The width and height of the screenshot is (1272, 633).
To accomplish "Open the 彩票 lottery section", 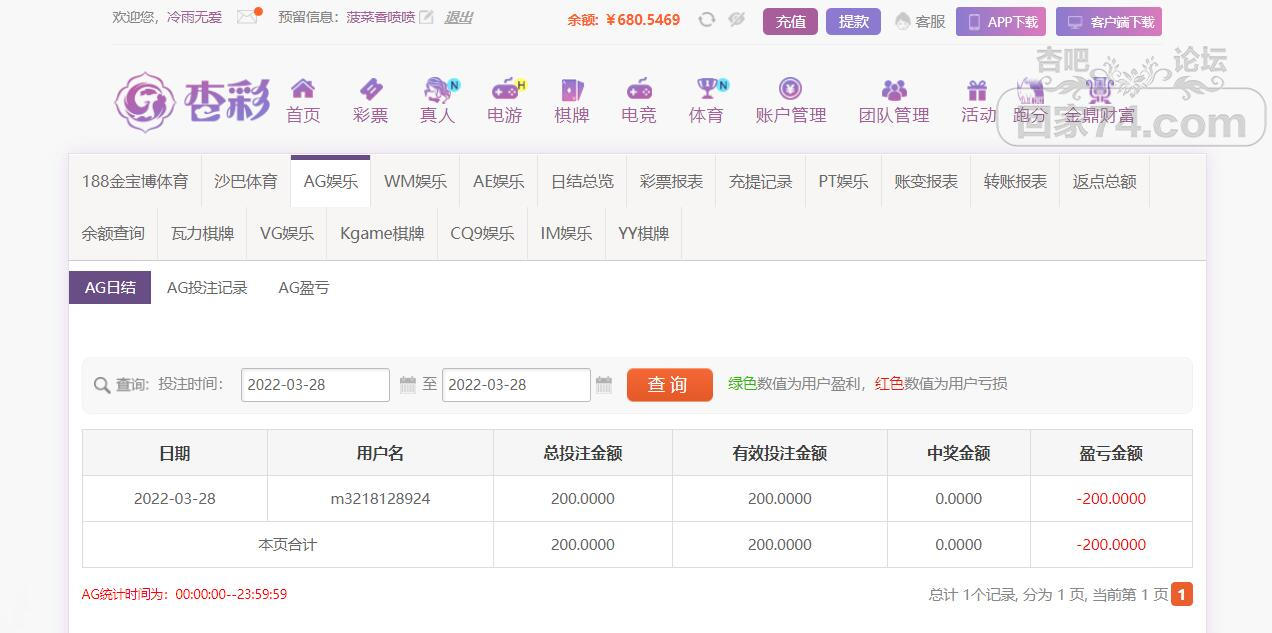I will (370, 101).
